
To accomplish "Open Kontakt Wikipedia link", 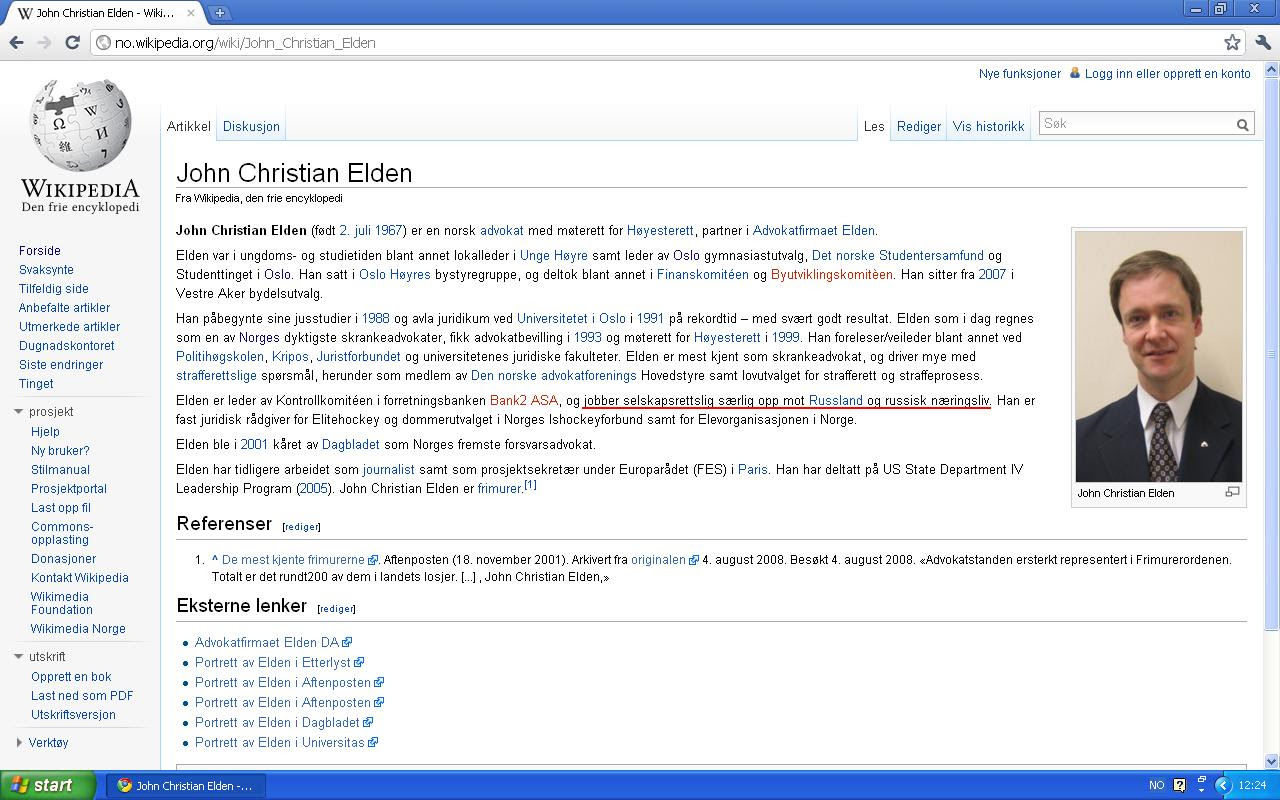I will pos(80,578).
